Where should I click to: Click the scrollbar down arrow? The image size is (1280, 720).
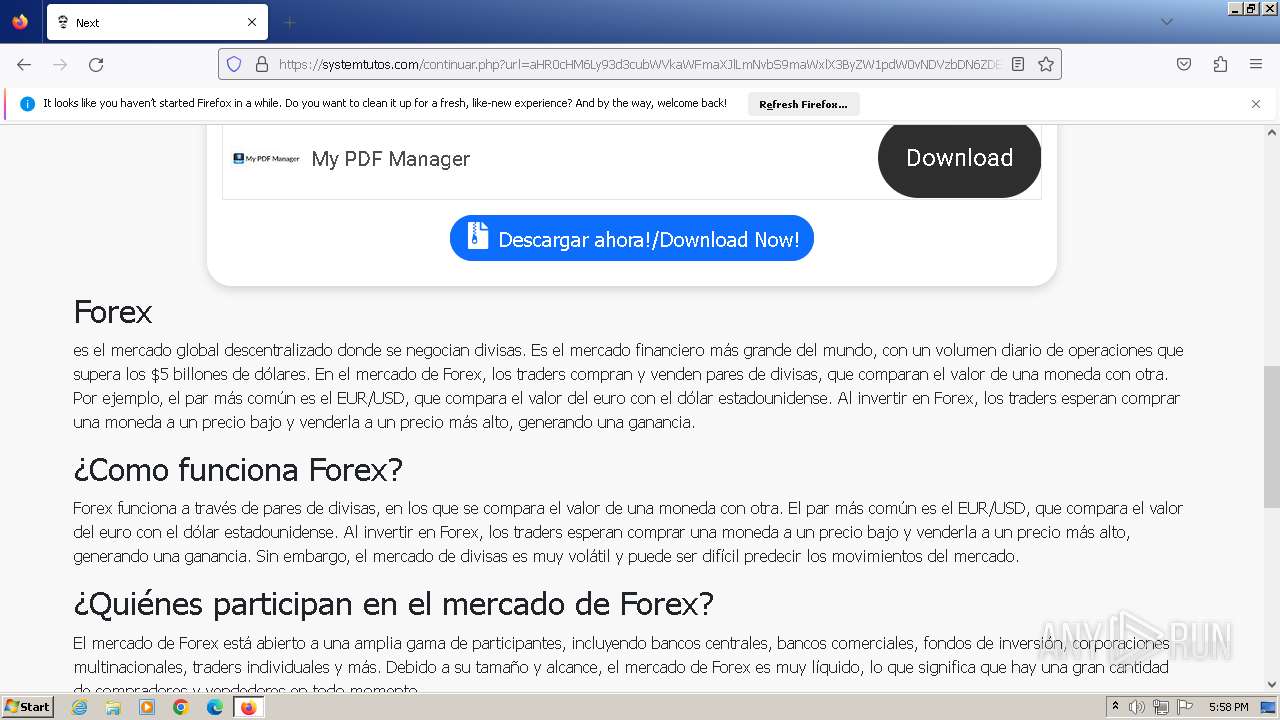[1272, 685]
